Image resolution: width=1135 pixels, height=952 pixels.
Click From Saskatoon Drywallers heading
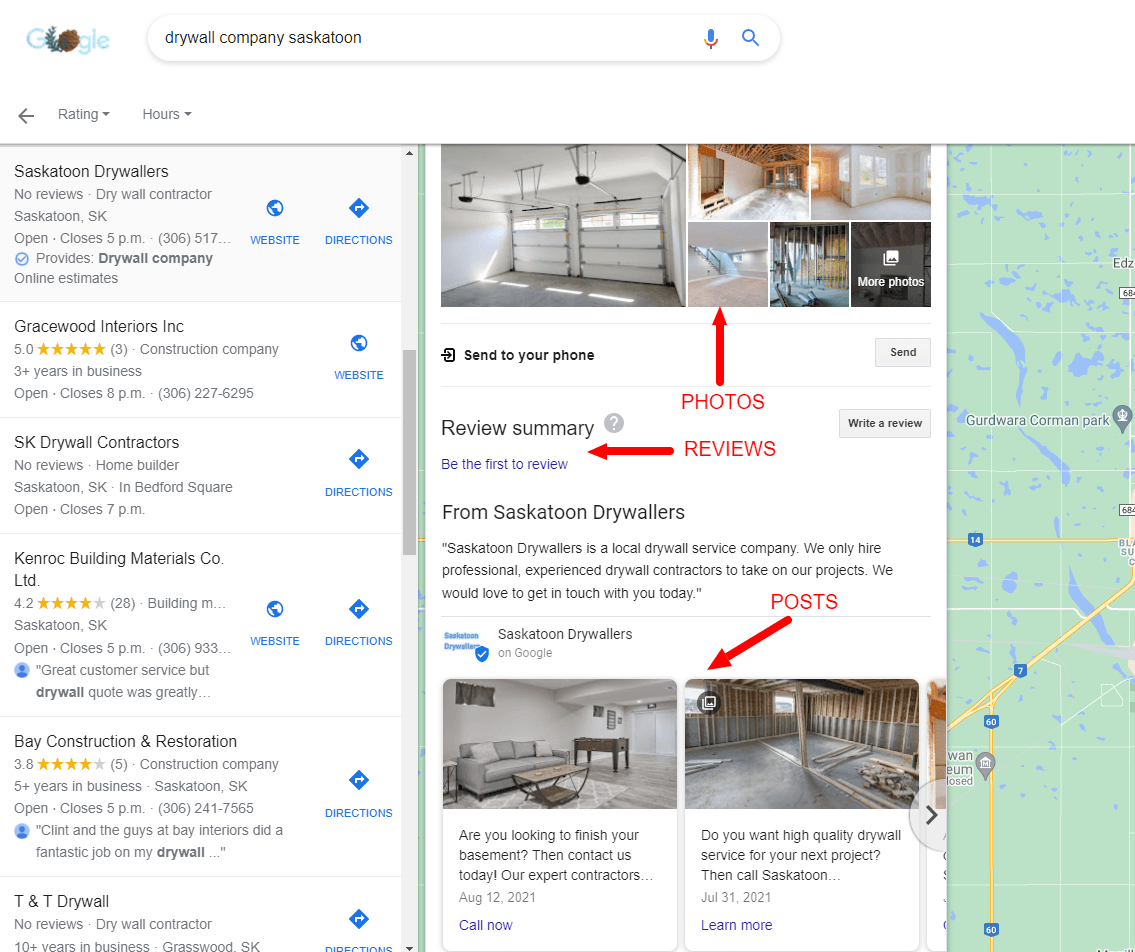pyautogui.click(x=563, y=513)
